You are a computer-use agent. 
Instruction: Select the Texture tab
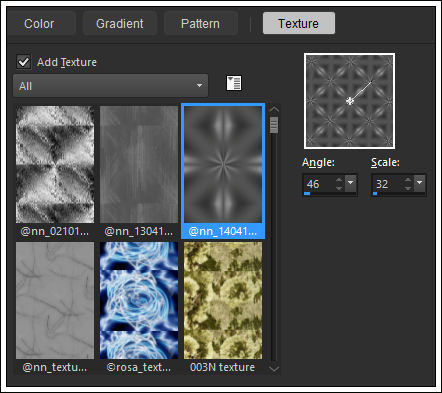click(299, 23)
